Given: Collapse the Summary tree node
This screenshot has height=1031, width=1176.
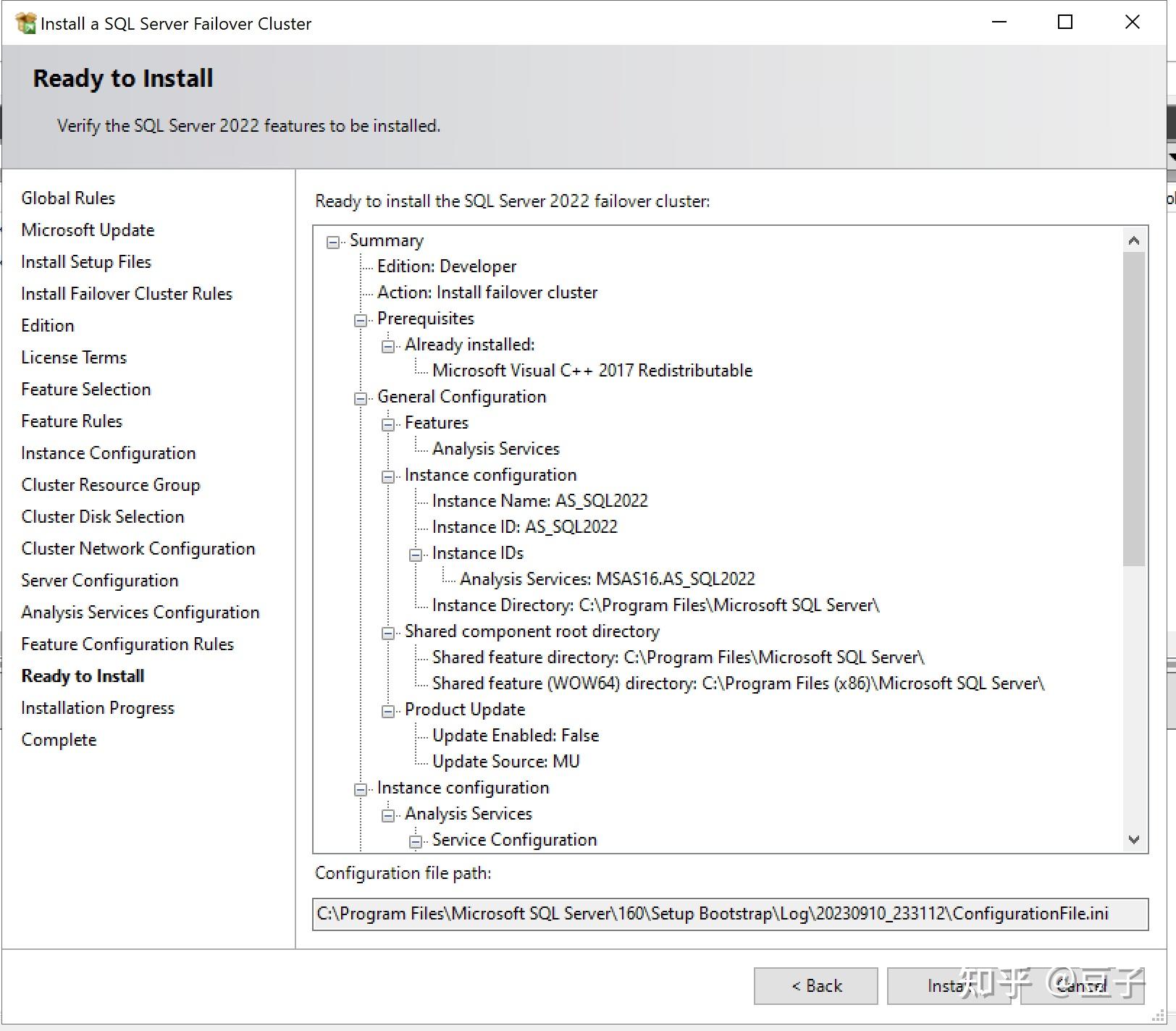Looking at the screenshot, I should click(x=333, y=242).
